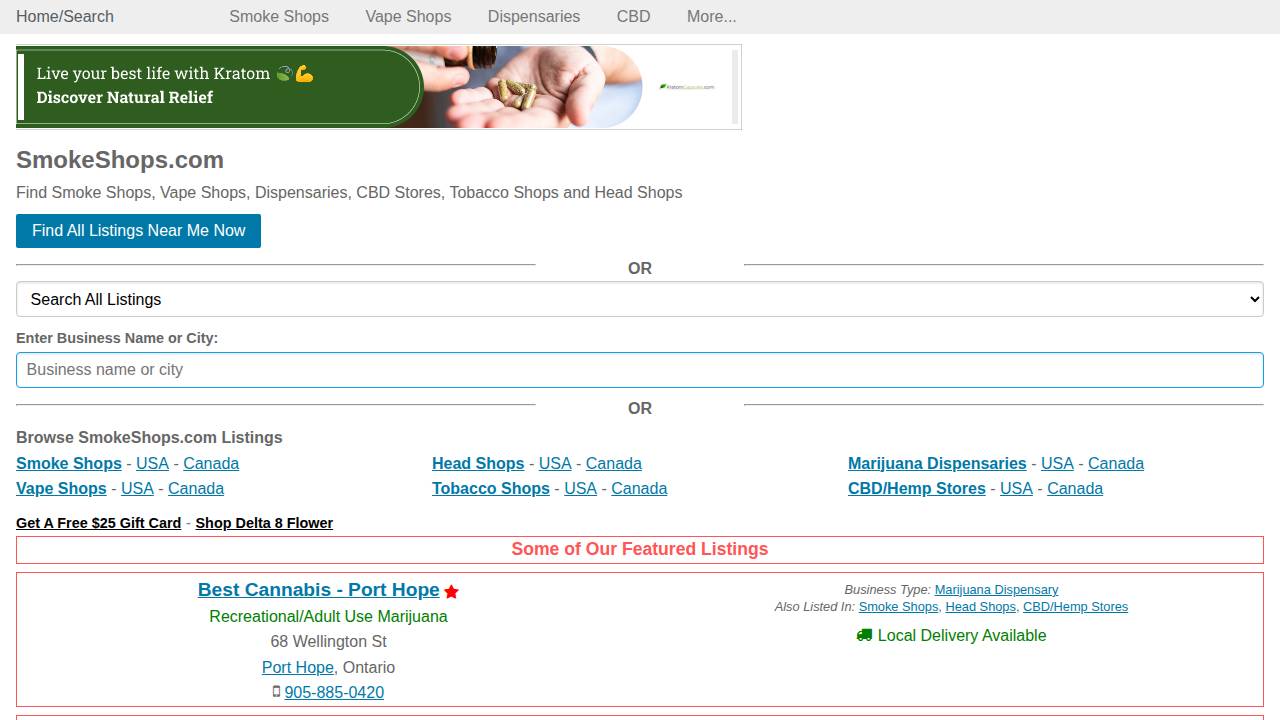Switch to the CBD section
The height and width of the screenshot is (720, 1280).
tap(633, 16)
